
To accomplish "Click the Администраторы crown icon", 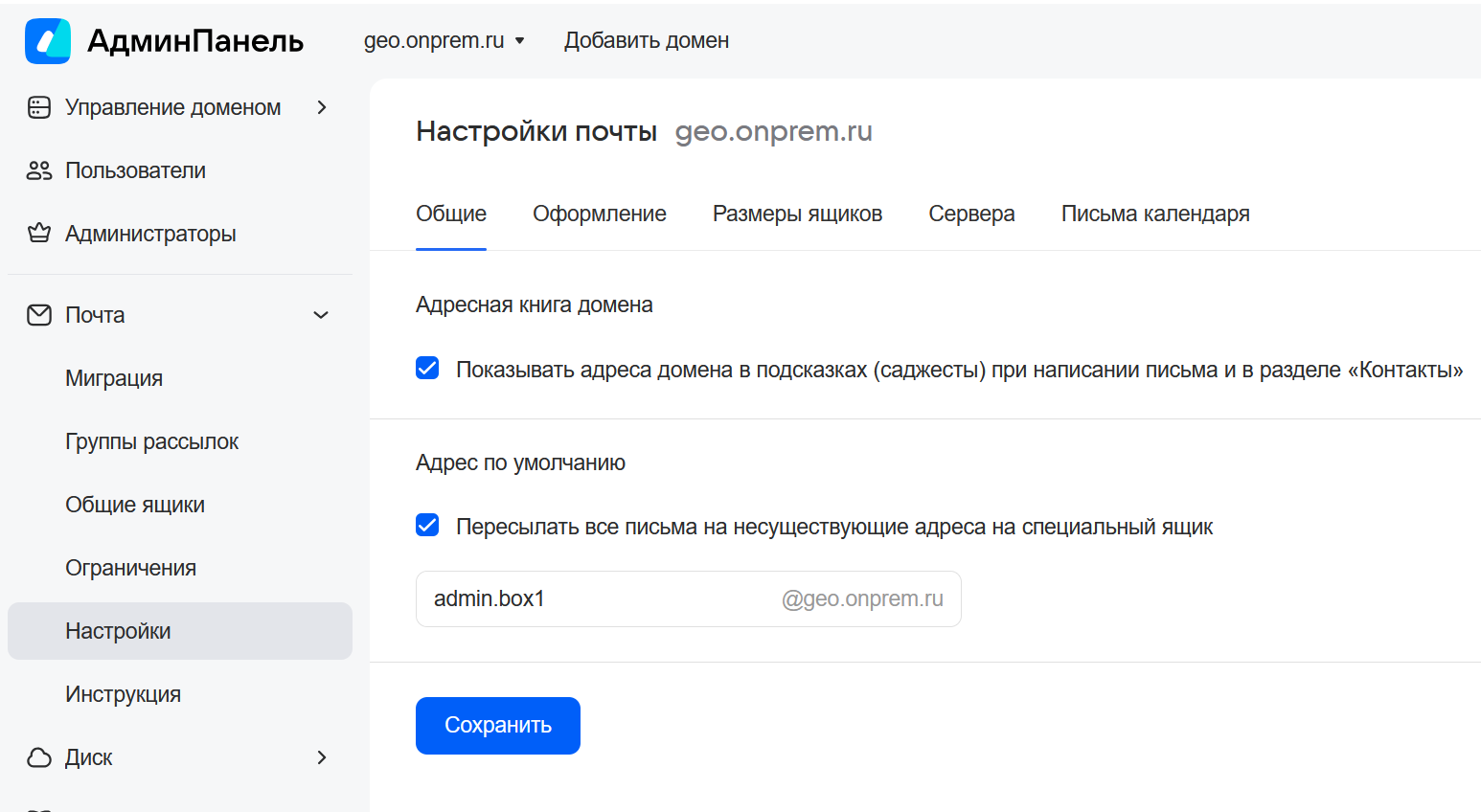I will (x=39, y=234).
